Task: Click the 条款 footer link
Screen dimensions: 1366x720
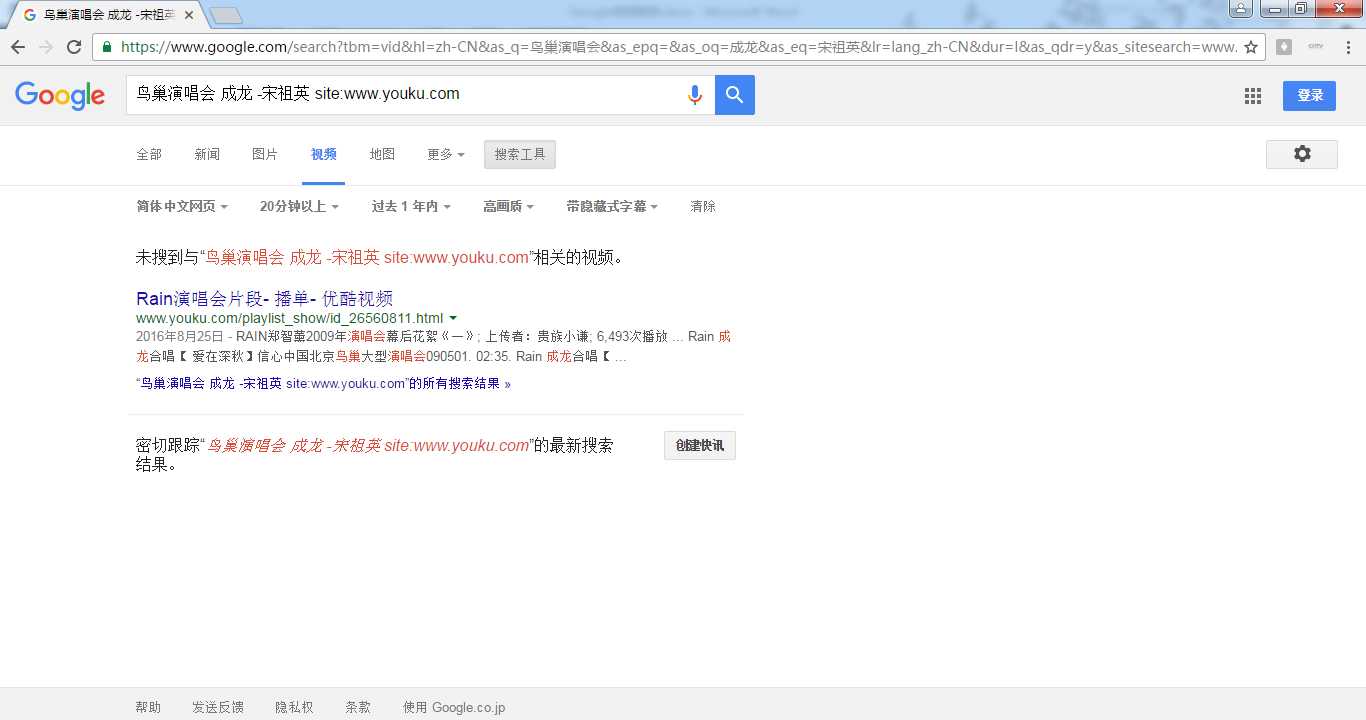Action: coord(358,707)
